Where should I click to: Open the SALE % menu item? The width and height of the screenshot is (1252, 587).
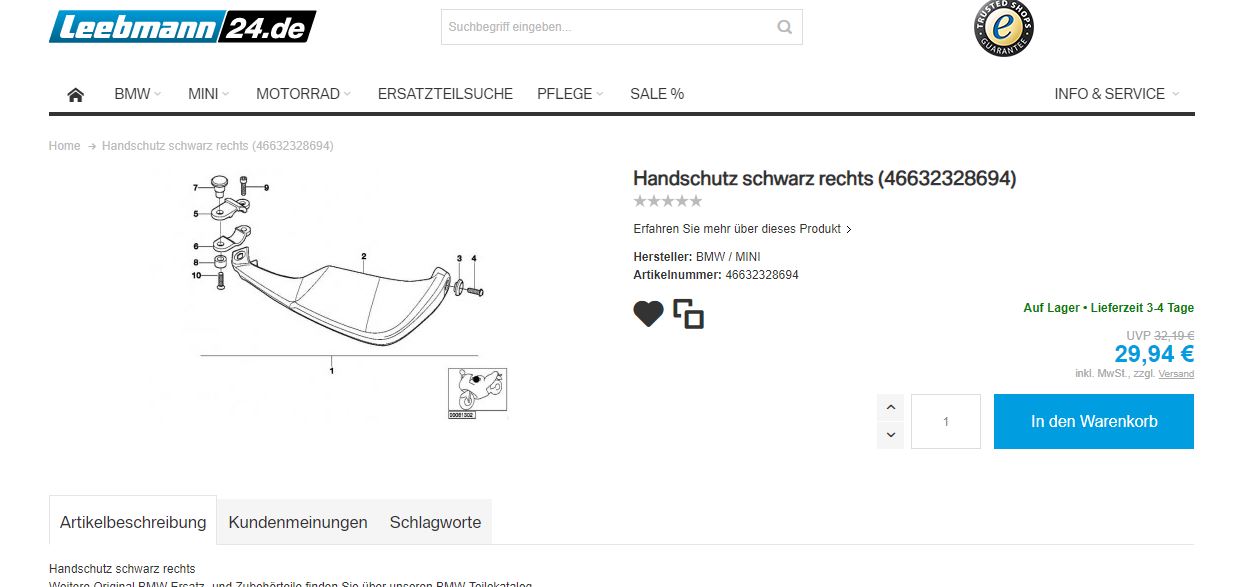pos(657,94)
